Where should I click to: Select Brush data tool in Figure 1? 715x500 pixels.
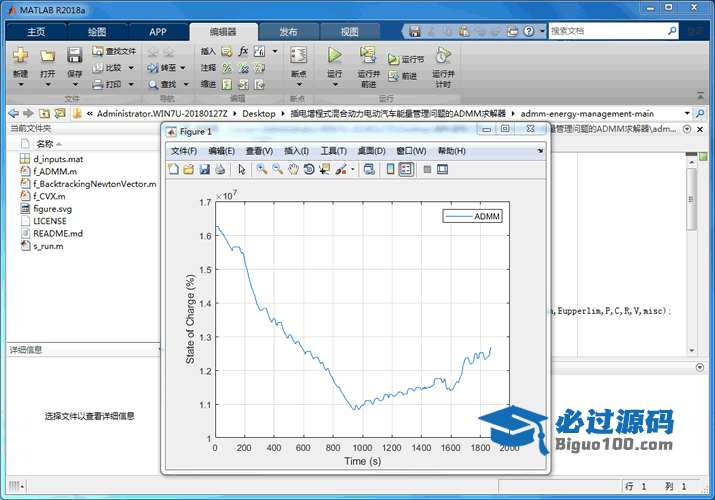point(341,169)
